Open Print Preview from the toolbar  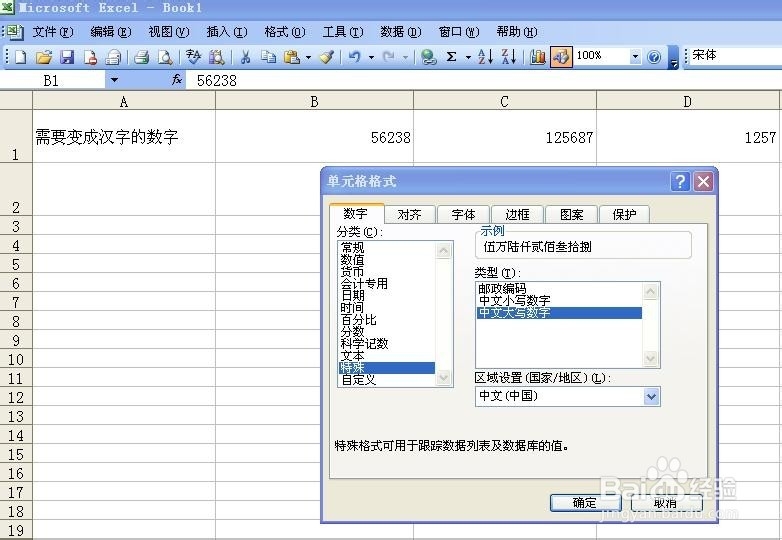(165, 57)
